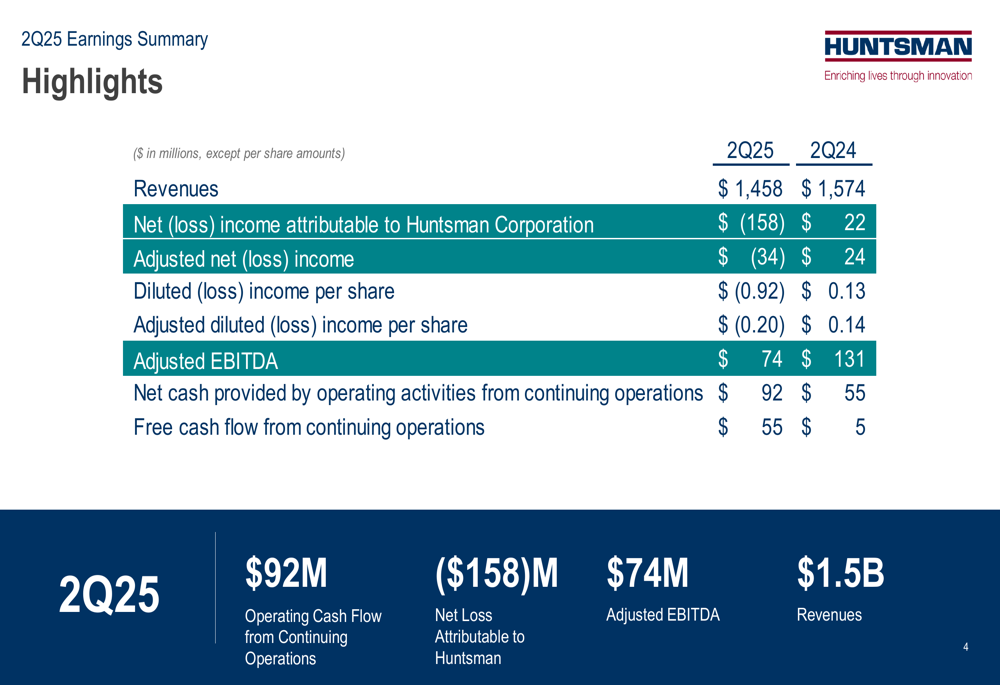
Task: Click the "Net Loss Attributable to Huntsman" caption
Action: click(x=480, y=637)
